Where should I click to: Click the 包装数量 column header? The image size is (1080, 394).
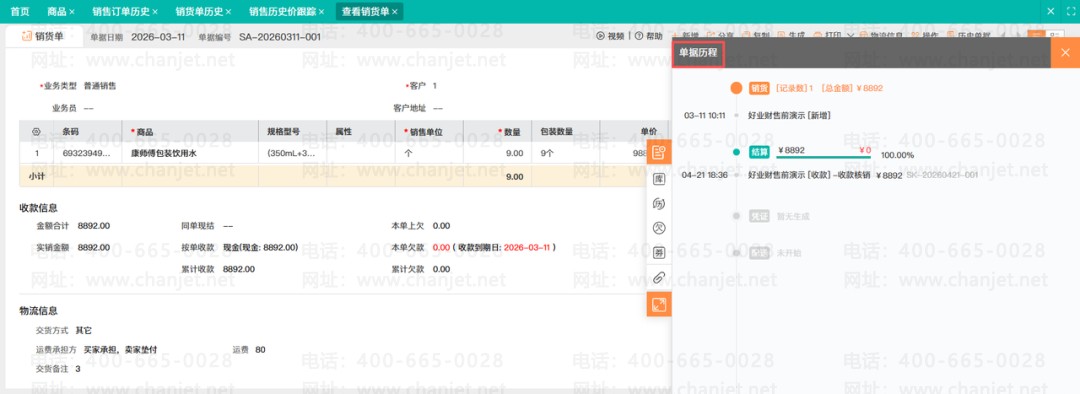coord(557,132)
